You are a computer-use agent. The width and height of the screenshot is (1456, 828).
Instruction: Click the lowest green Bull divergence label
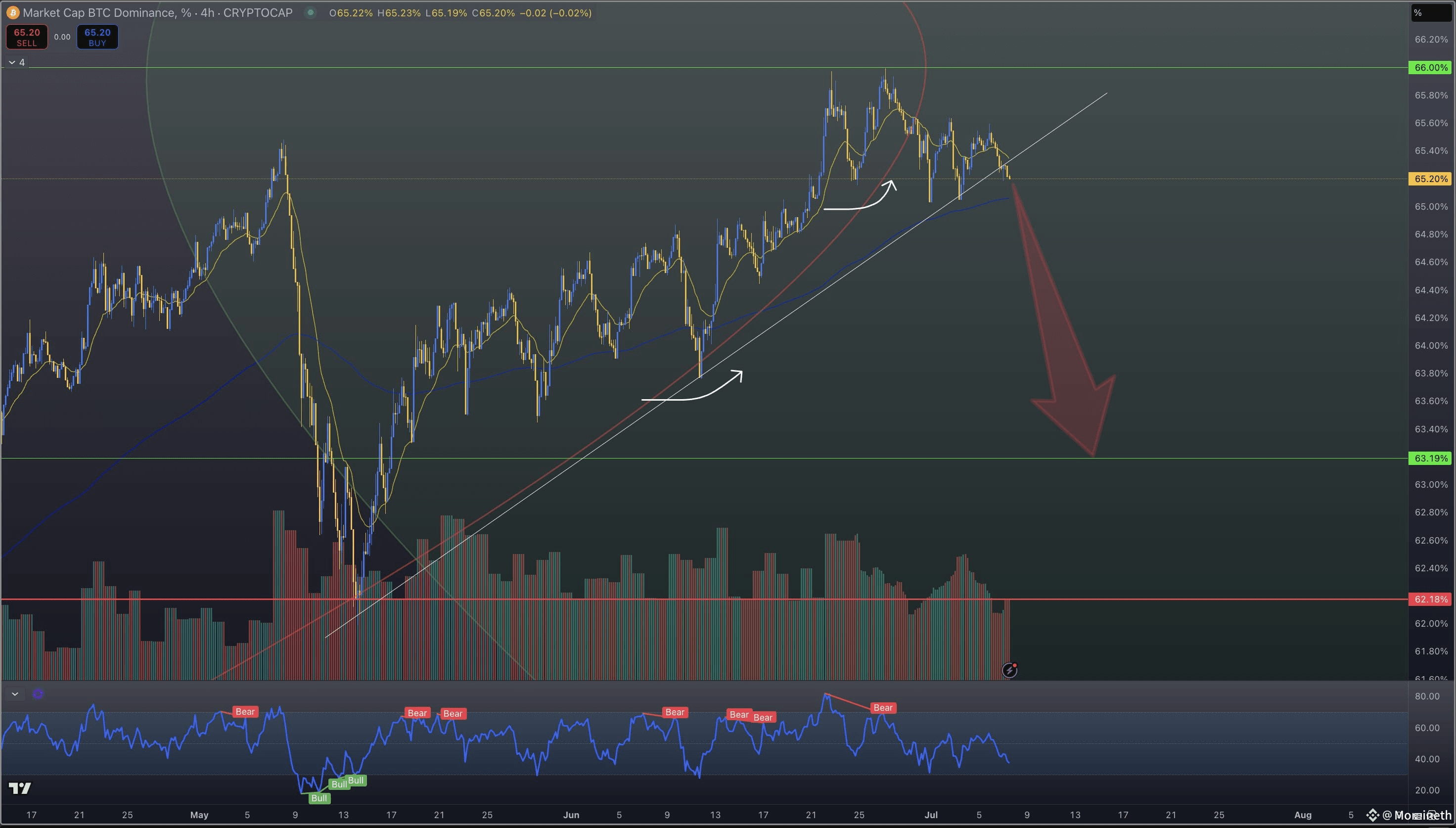coord(319,798)
